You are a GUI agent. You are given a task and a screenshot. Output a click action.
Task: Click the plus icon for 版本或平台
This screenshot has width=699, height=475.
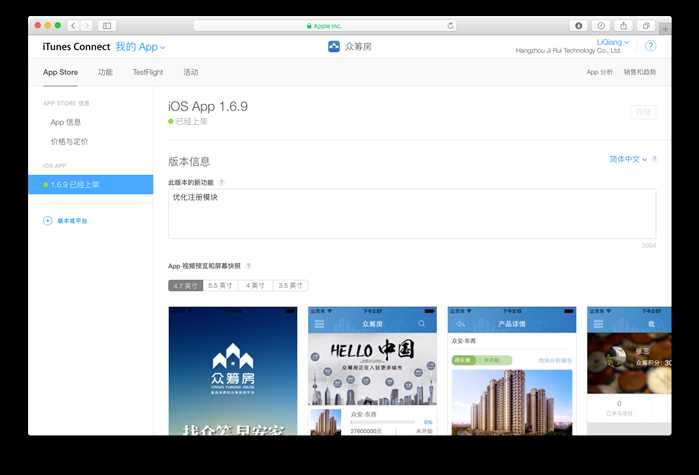click(48, 221)
